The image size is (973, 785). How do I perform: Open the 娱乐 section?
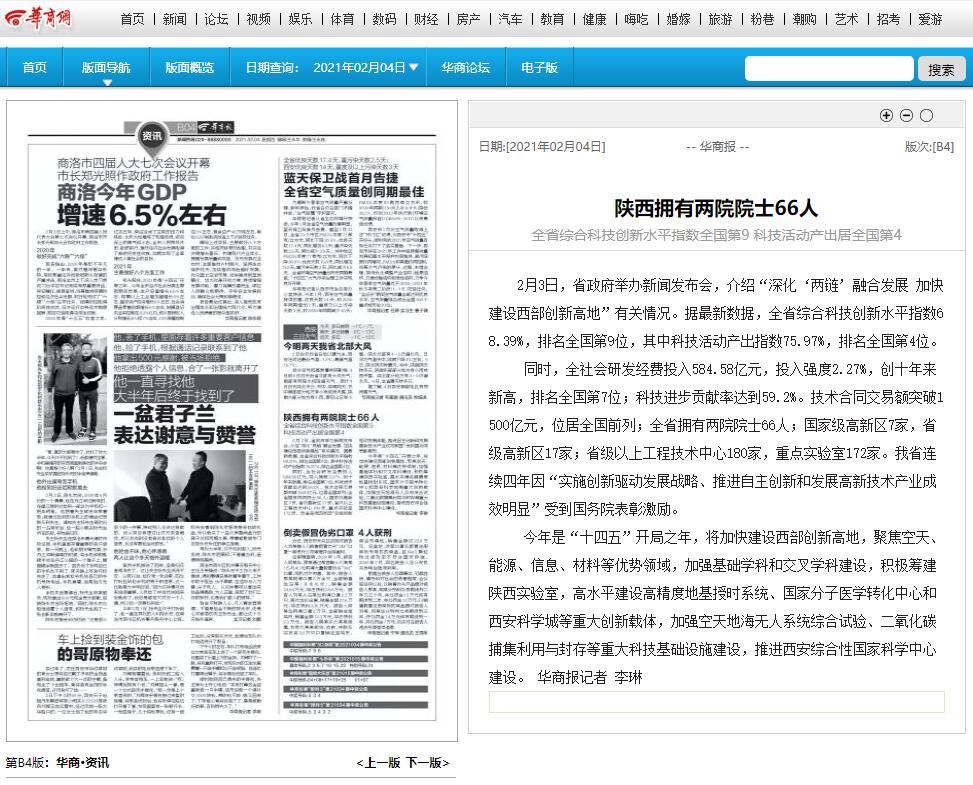point(300,19)
